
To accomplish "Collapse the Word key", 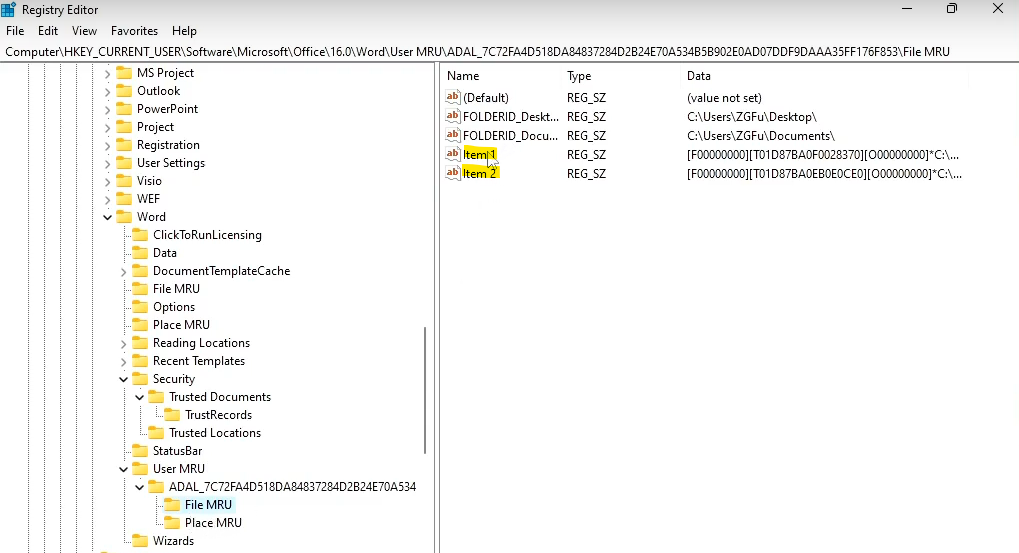I will 108,217.
